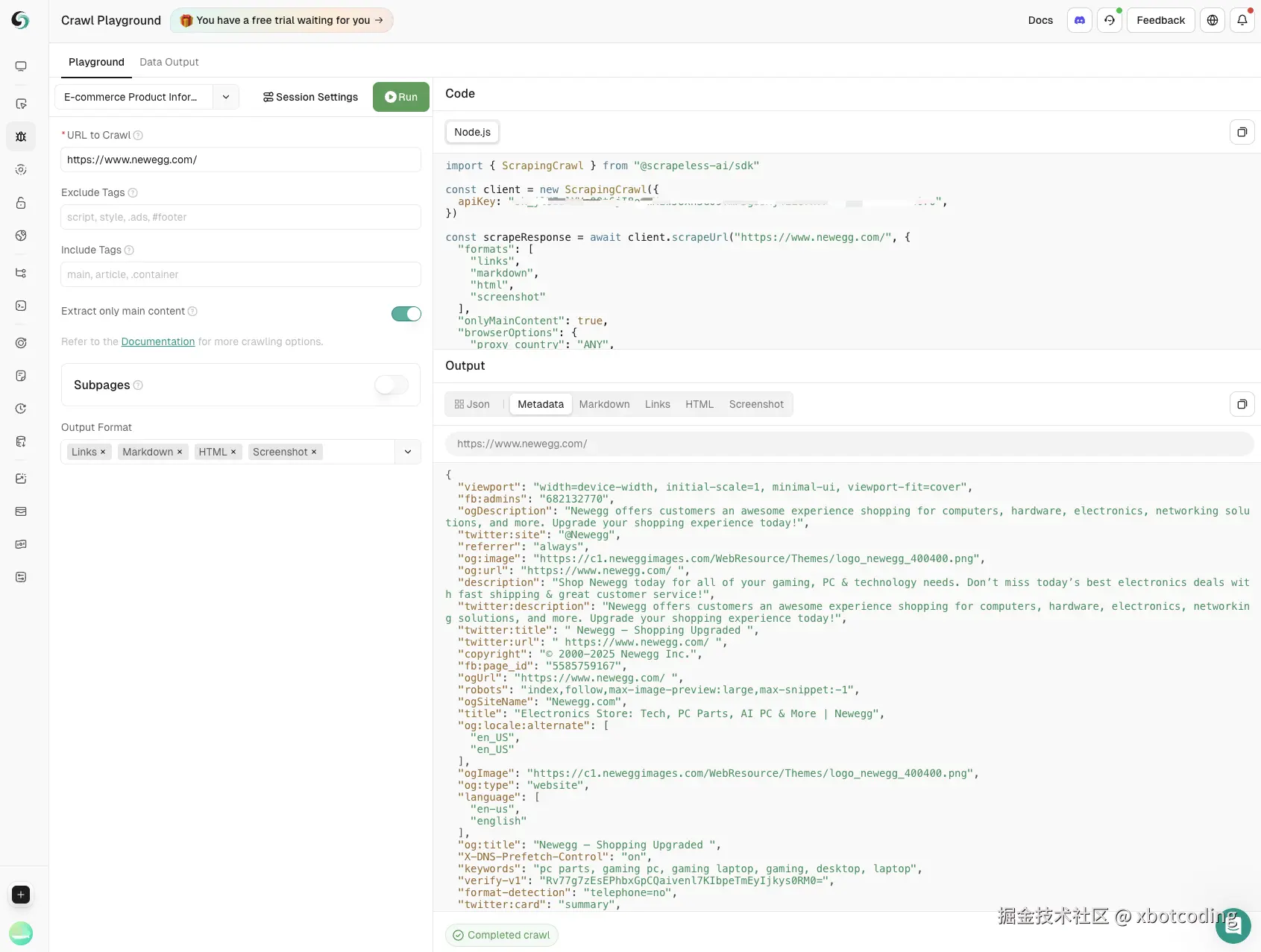Image resolution: width=1261 pixels, height=952 pixels.
Task: Open the branching nodes icon in the sidebar
Action: 21,273
